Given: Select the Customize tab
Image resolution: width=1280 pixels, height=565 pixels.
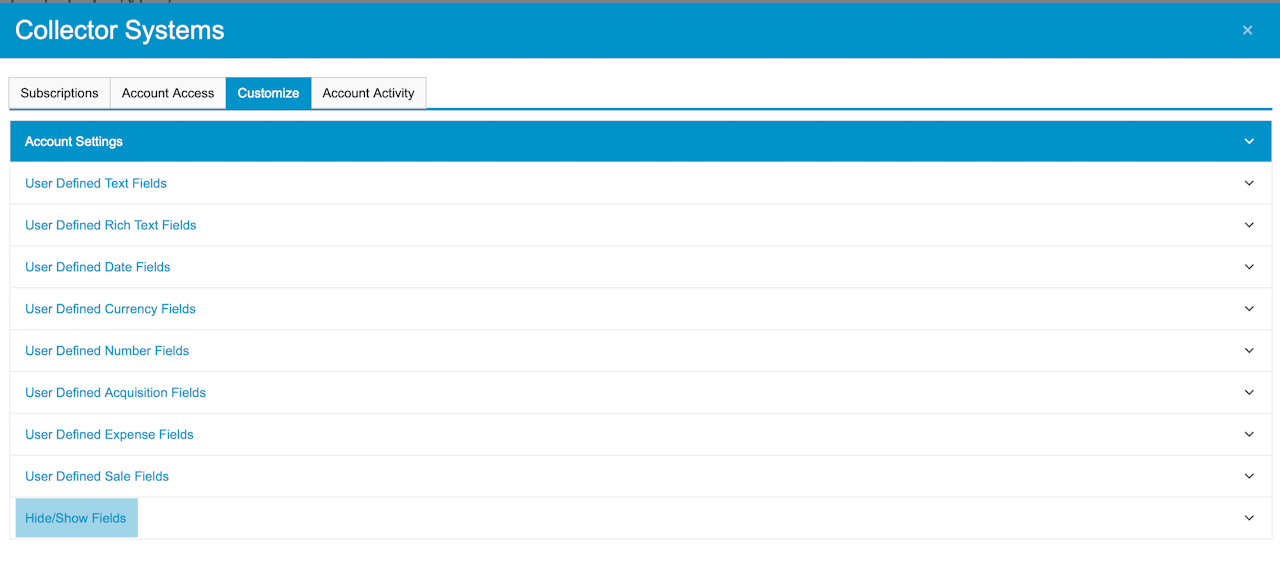Looking at the screenshot, I should (x=268, y=93).
